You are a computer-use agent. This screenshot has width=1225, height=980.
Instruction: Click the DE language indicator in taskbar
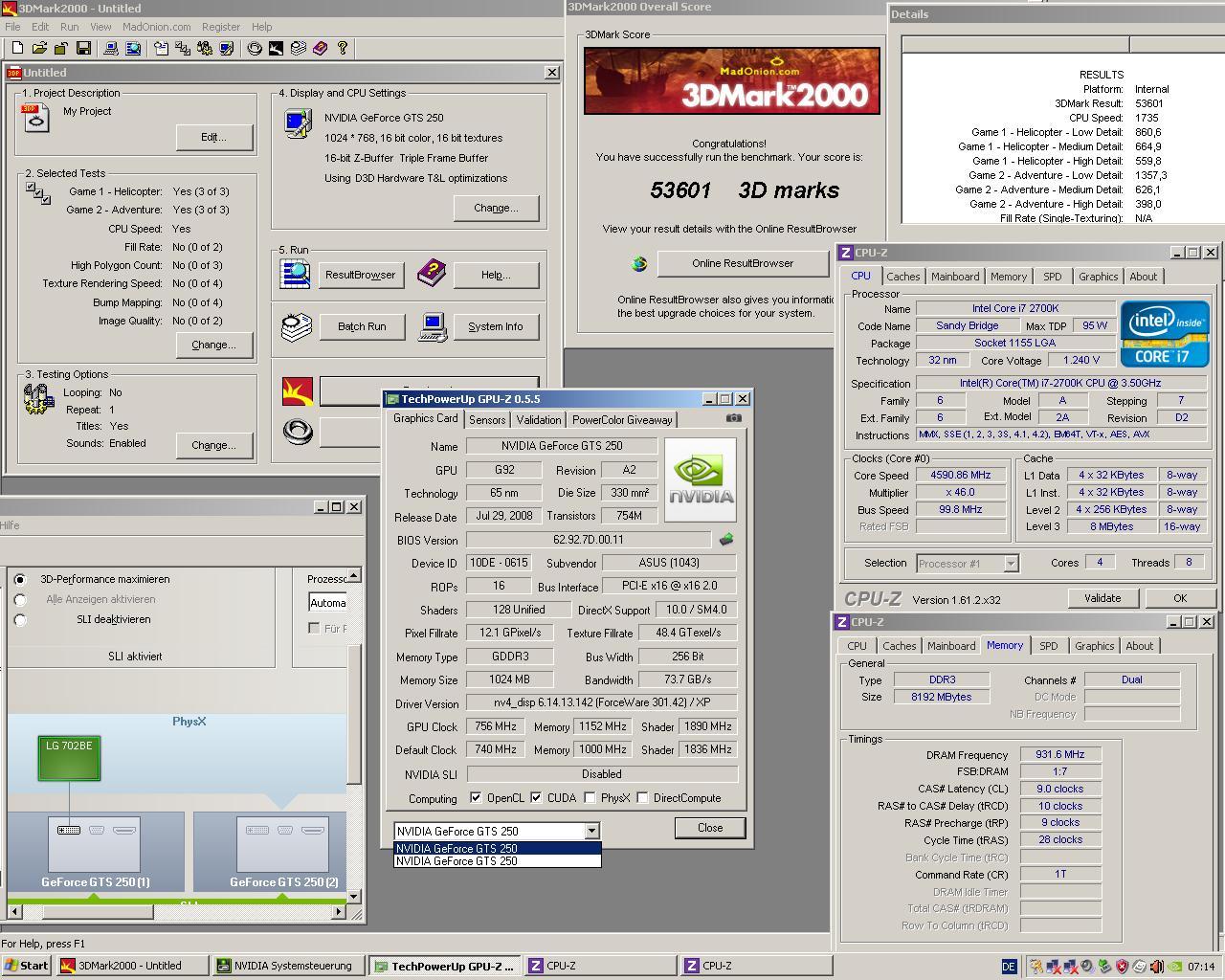[x=1008, y=967]
